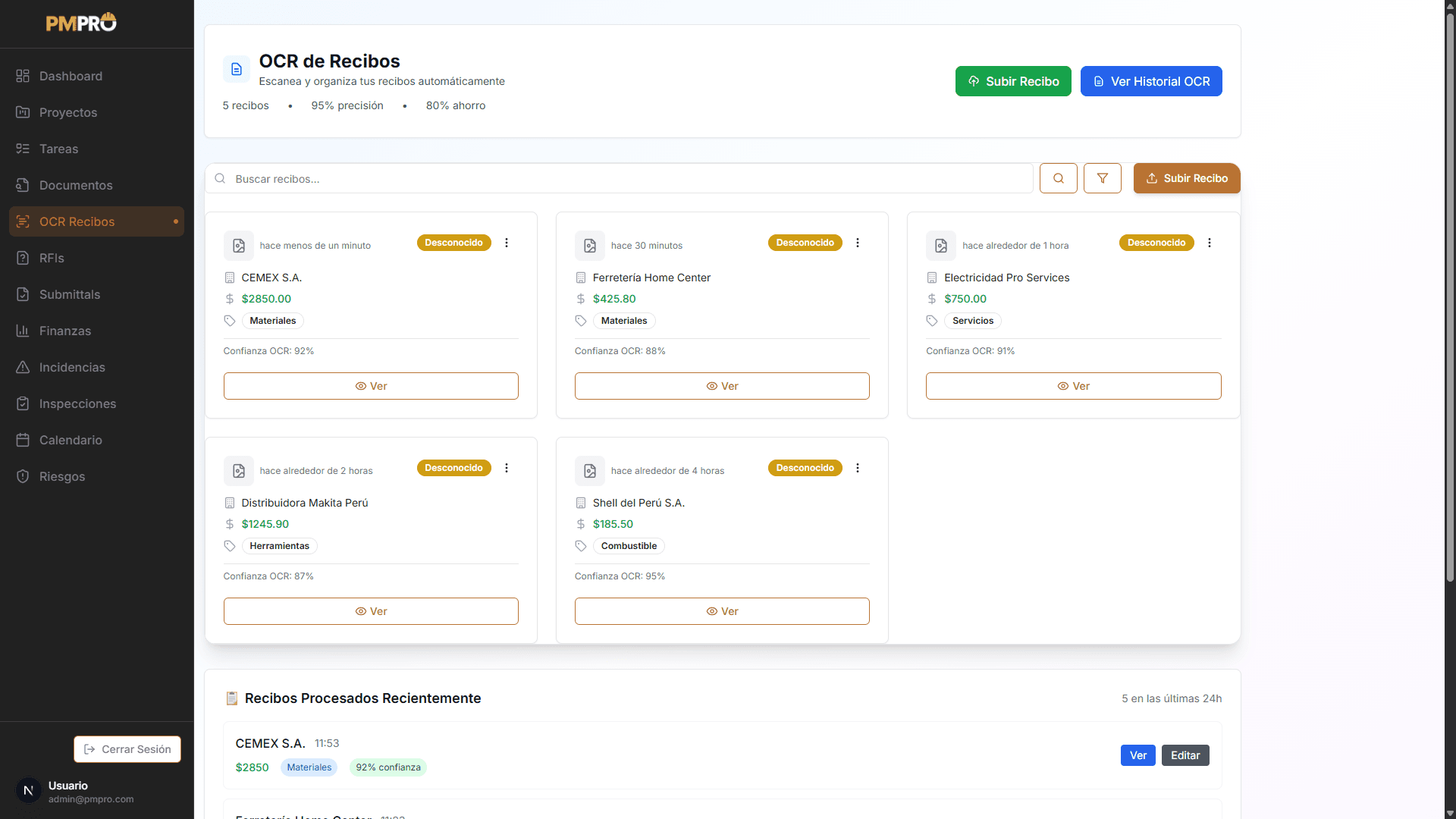Open options menu on Ferretería Home Center card
This screenshot has height=819, width=1456.
pos(858,243)
